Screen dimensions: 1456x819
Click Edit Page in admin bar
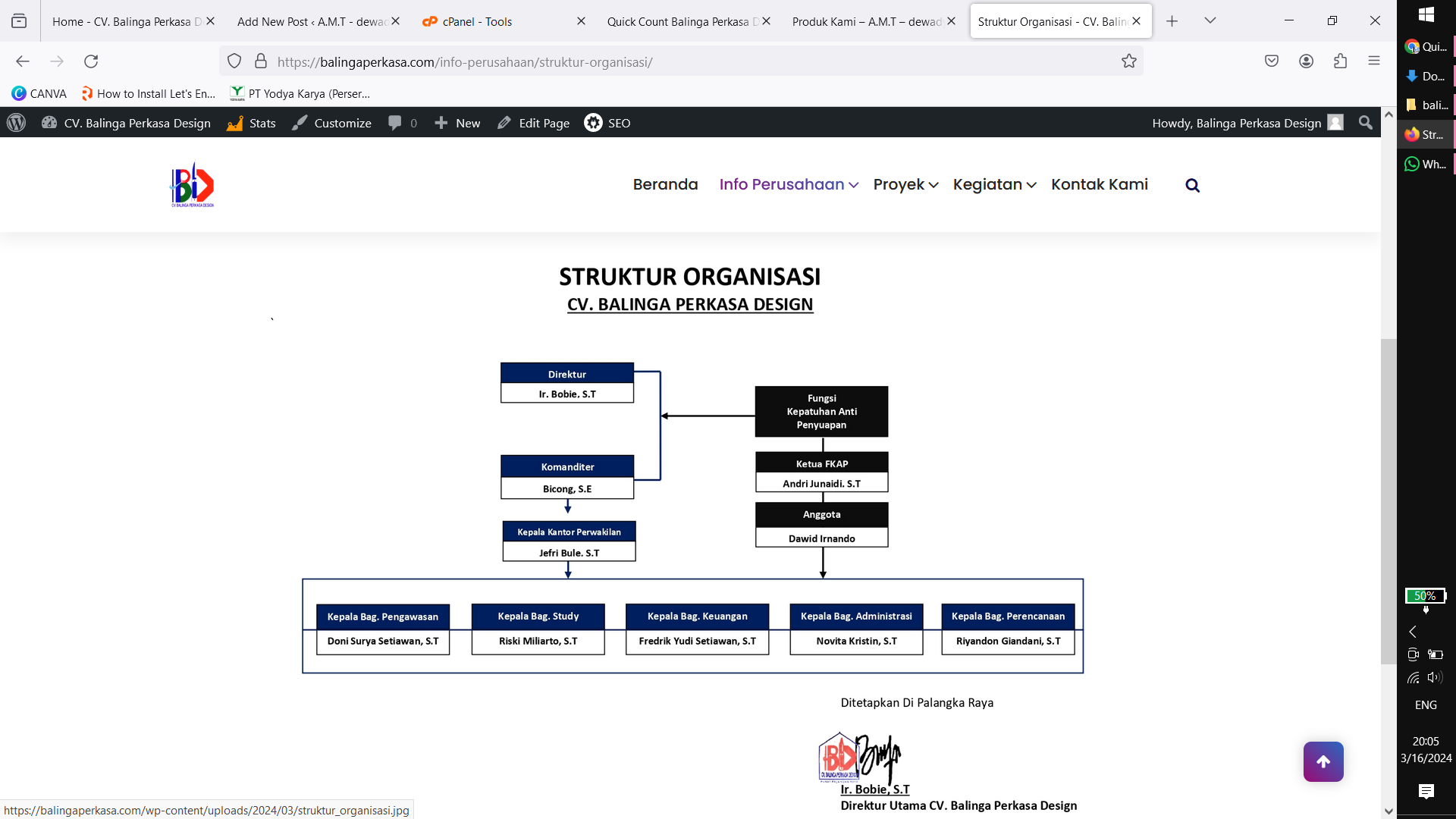[x=534, y=123]
